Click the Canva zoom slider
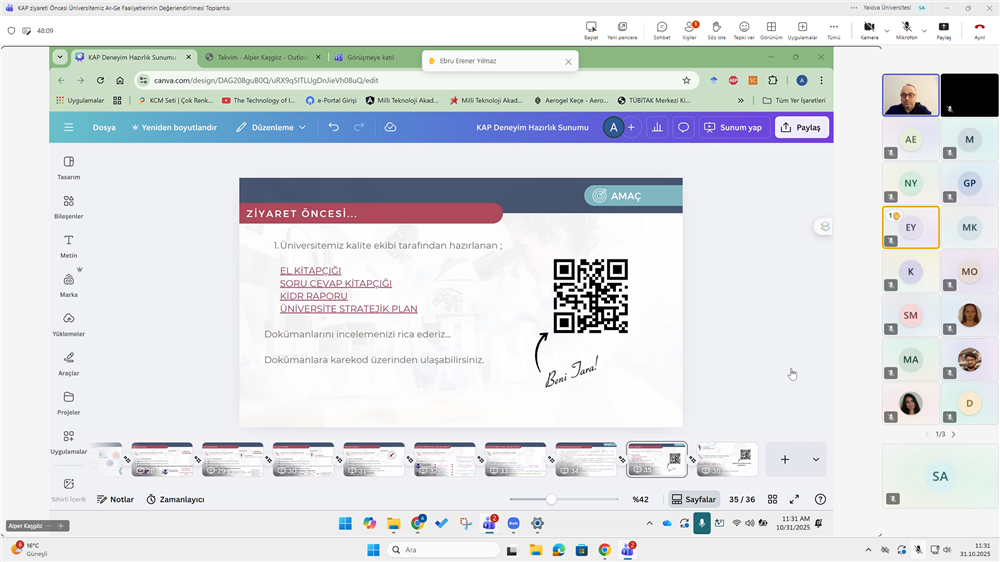This screenshot has height=562, width=1000. [x=551, y=499]
